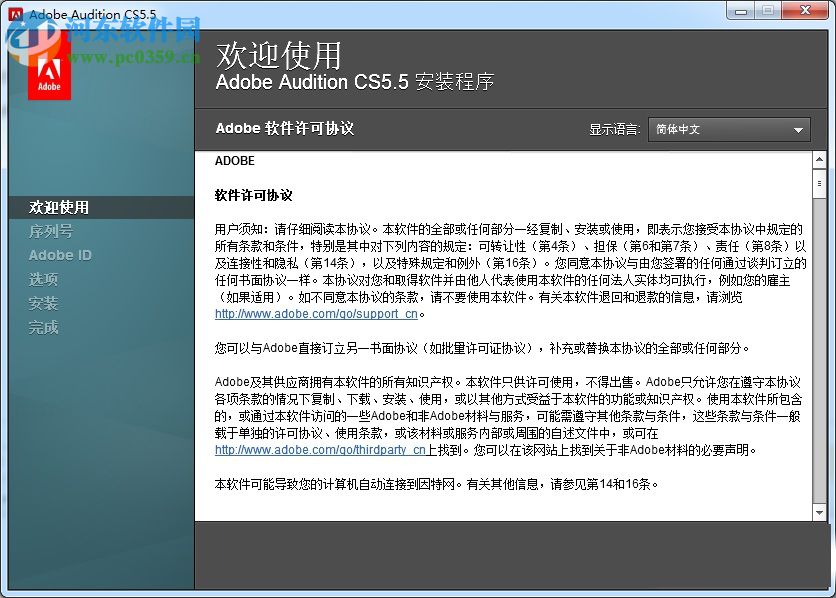Select the 完成 step in the sidebar
The image size is (836, 598).
[44, 327]
